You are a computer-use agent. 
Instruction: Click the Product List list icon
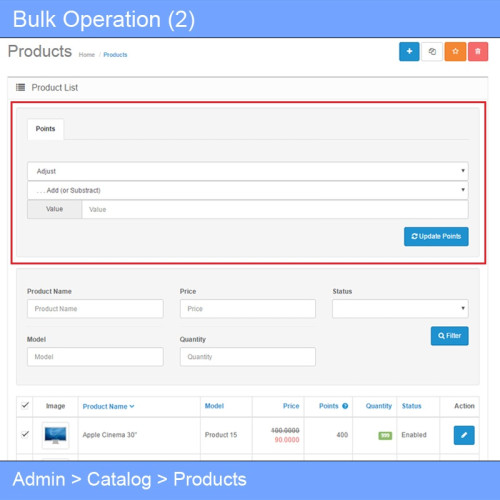click(x=20, y=87)
